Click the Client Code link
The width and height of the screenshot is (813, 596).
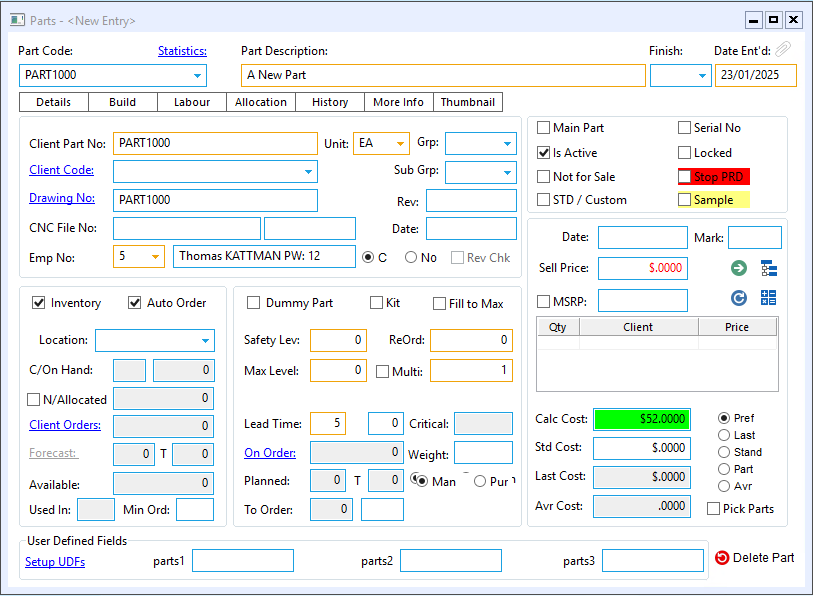coord(61,170)
